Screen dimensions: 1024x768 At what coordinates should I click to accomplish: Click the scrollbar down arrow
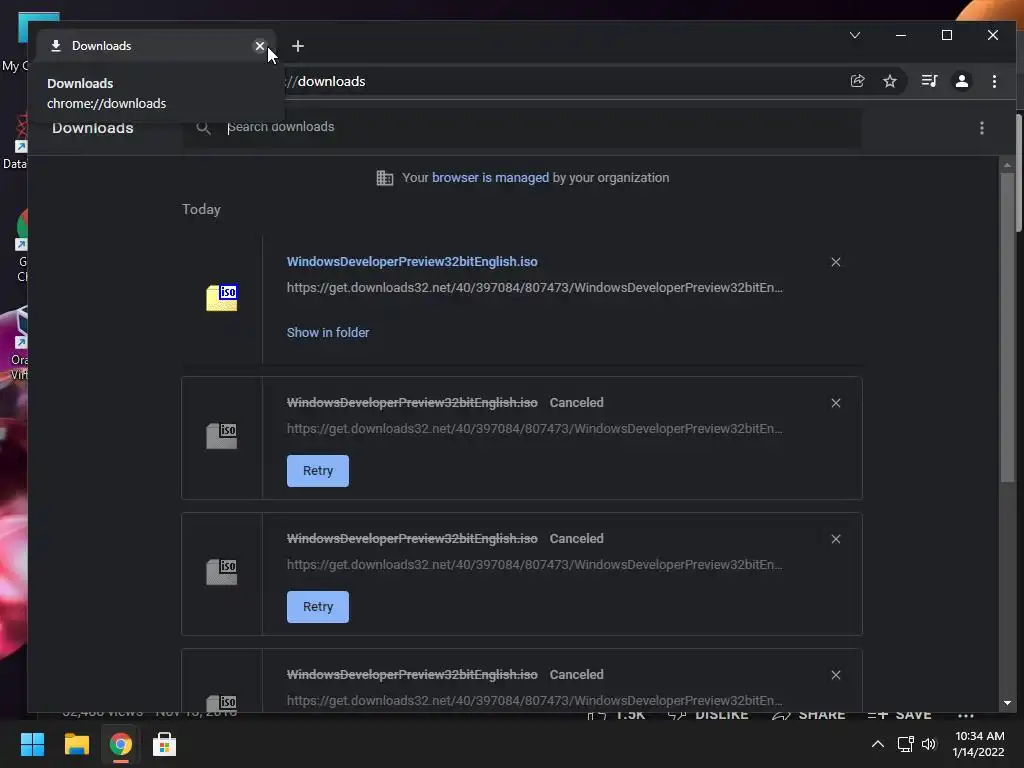1008,703
